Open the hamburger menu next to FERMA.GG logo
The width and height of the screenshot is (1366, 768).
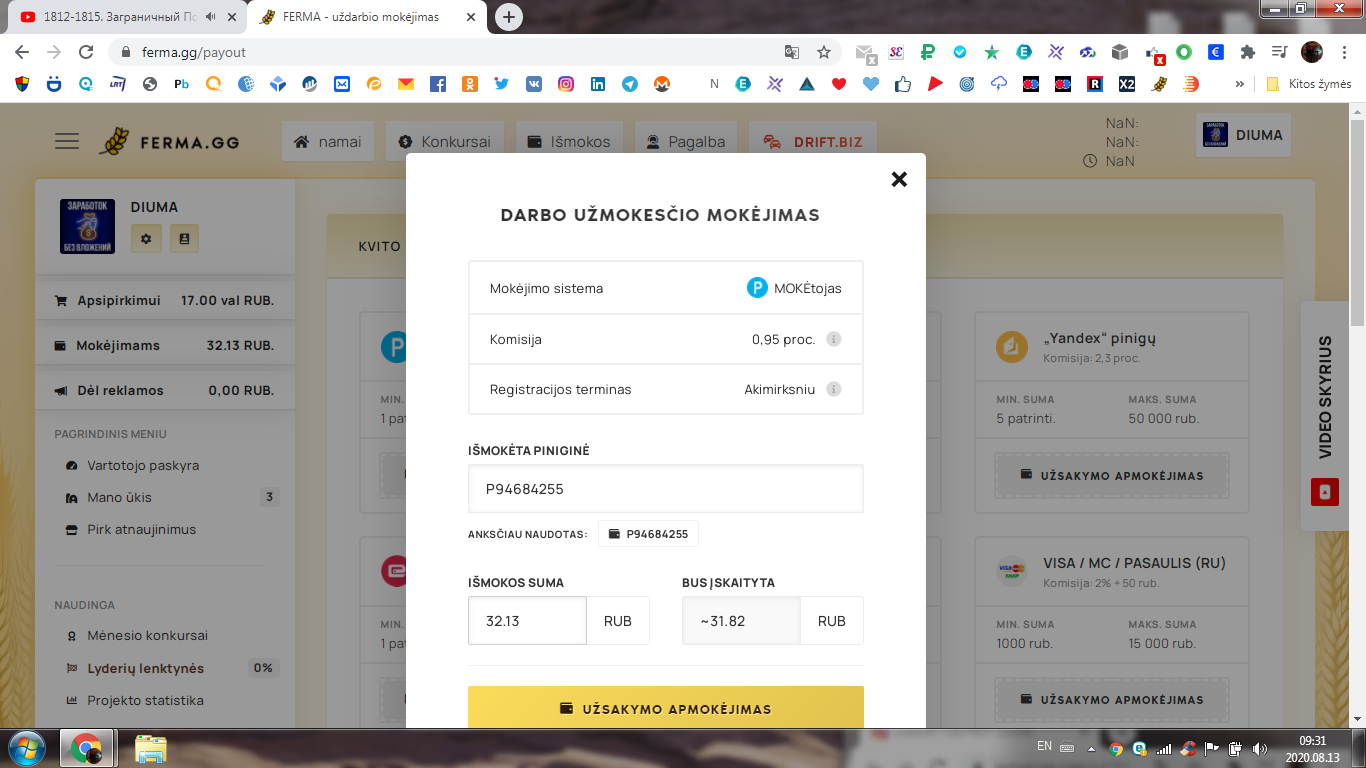tap(67, 141)
